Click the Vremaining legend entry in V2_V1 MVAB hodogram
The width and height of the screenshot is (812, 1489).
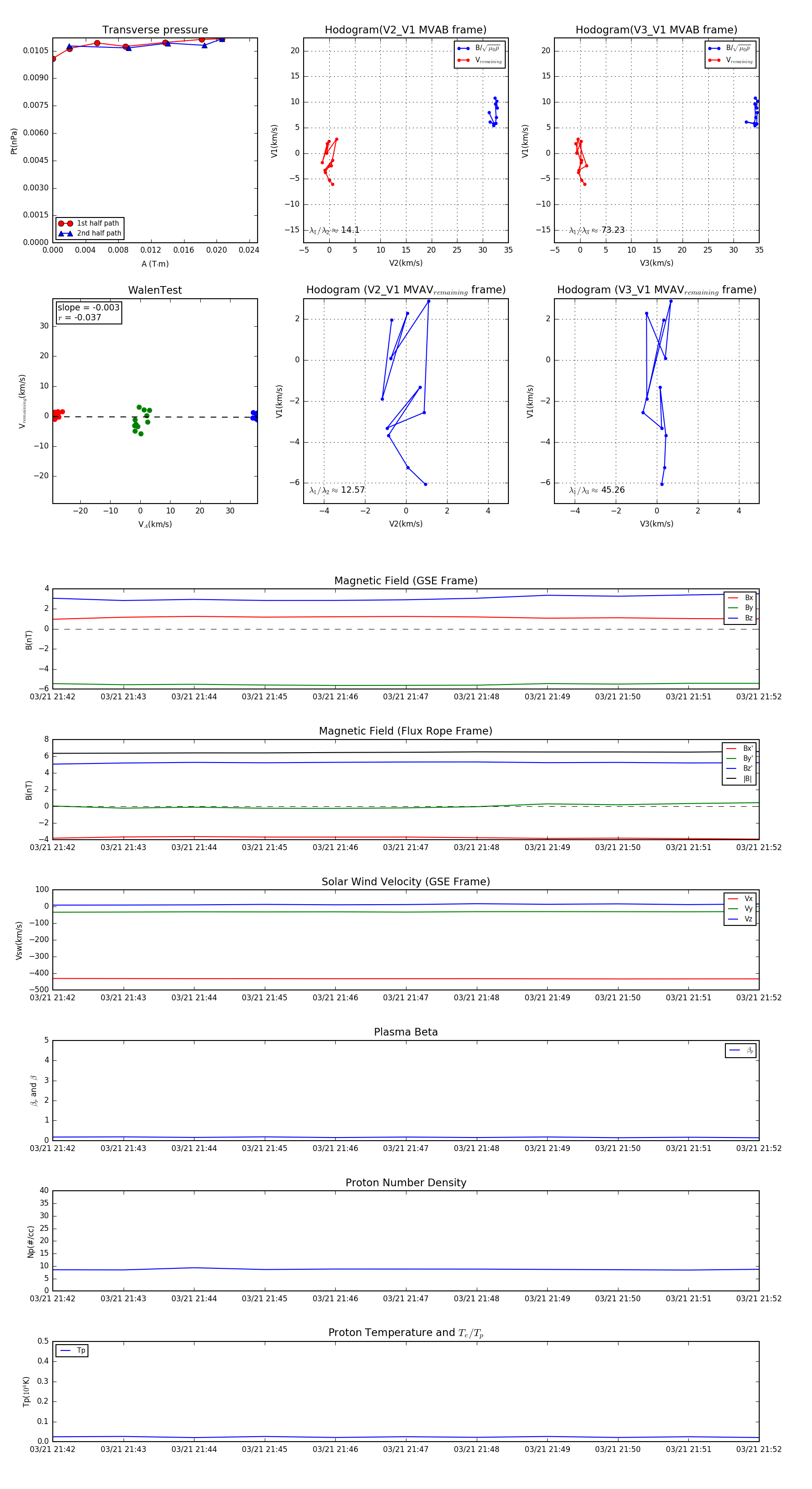pyautogui.click(x=480, y=60)
